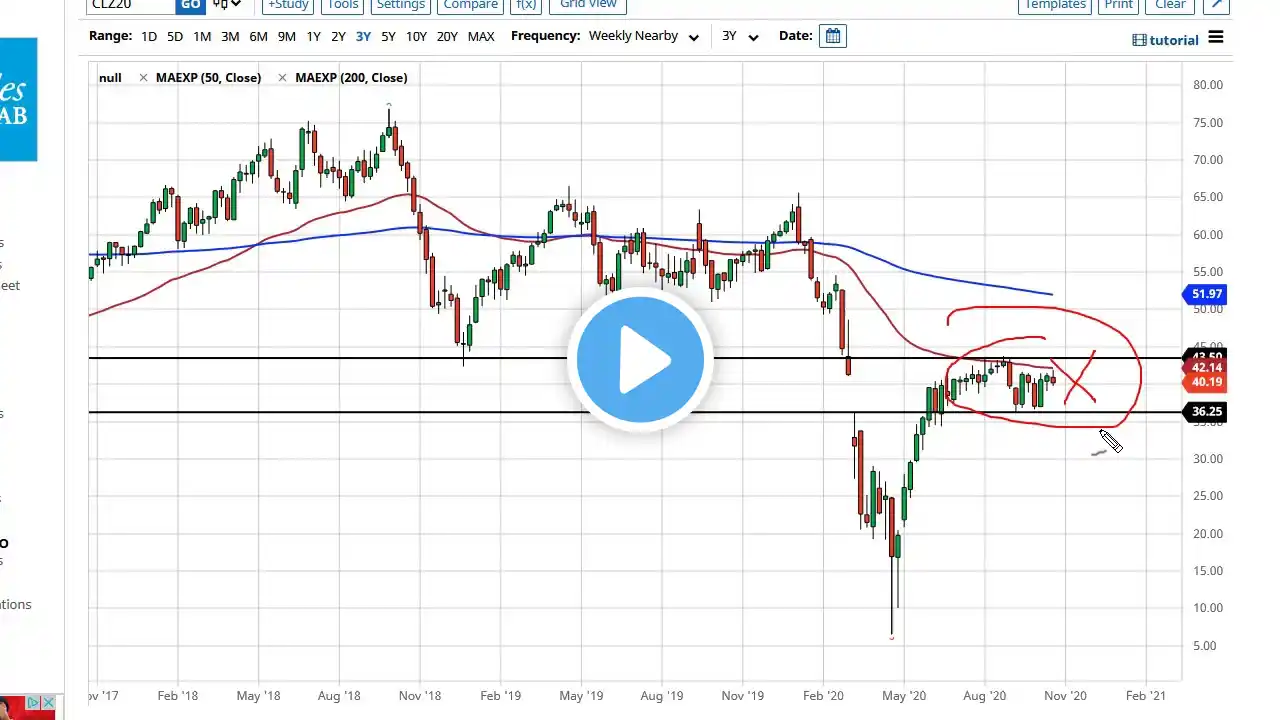This screenshot has height=720, width=1280.
Task: Click the symbol input field
Action: coord(131,5)
